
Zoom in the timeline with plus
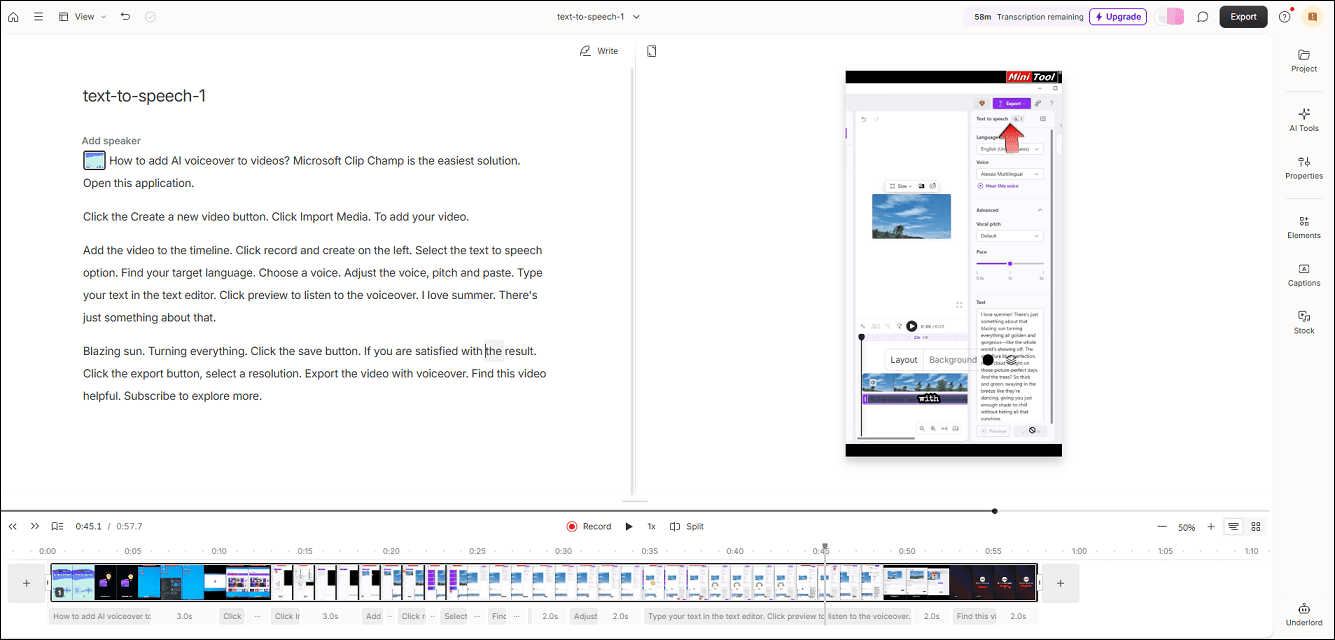pos(1211,526)
